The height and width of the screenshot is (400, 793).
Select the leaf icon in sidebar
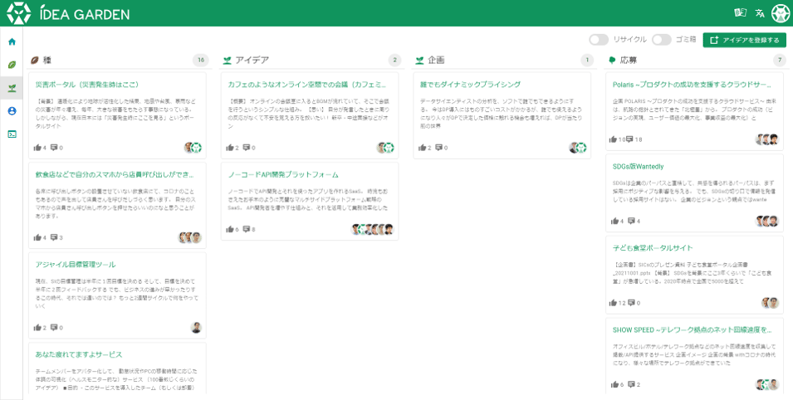[x=12, y=65]
